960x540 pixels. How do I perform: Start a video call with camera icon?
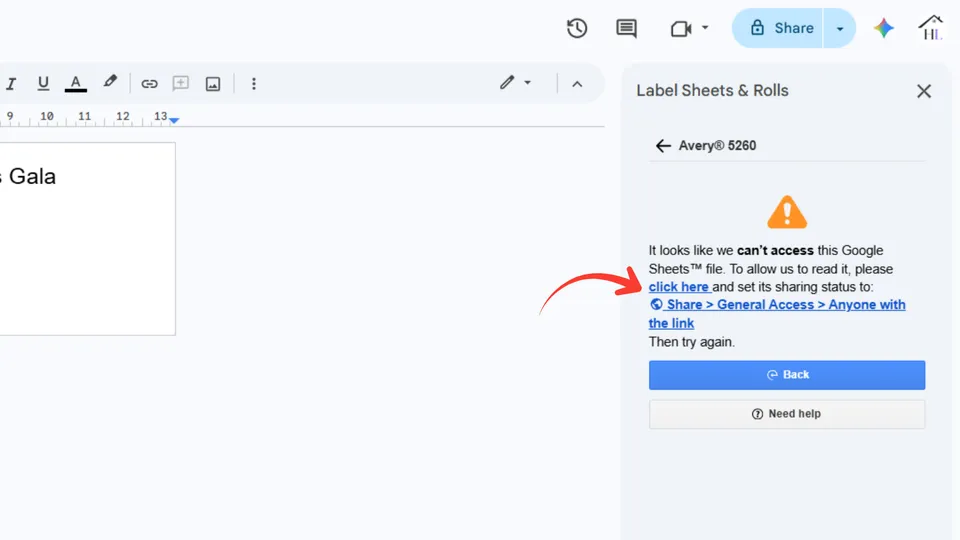pyautogui.click(x=681, y=29)
